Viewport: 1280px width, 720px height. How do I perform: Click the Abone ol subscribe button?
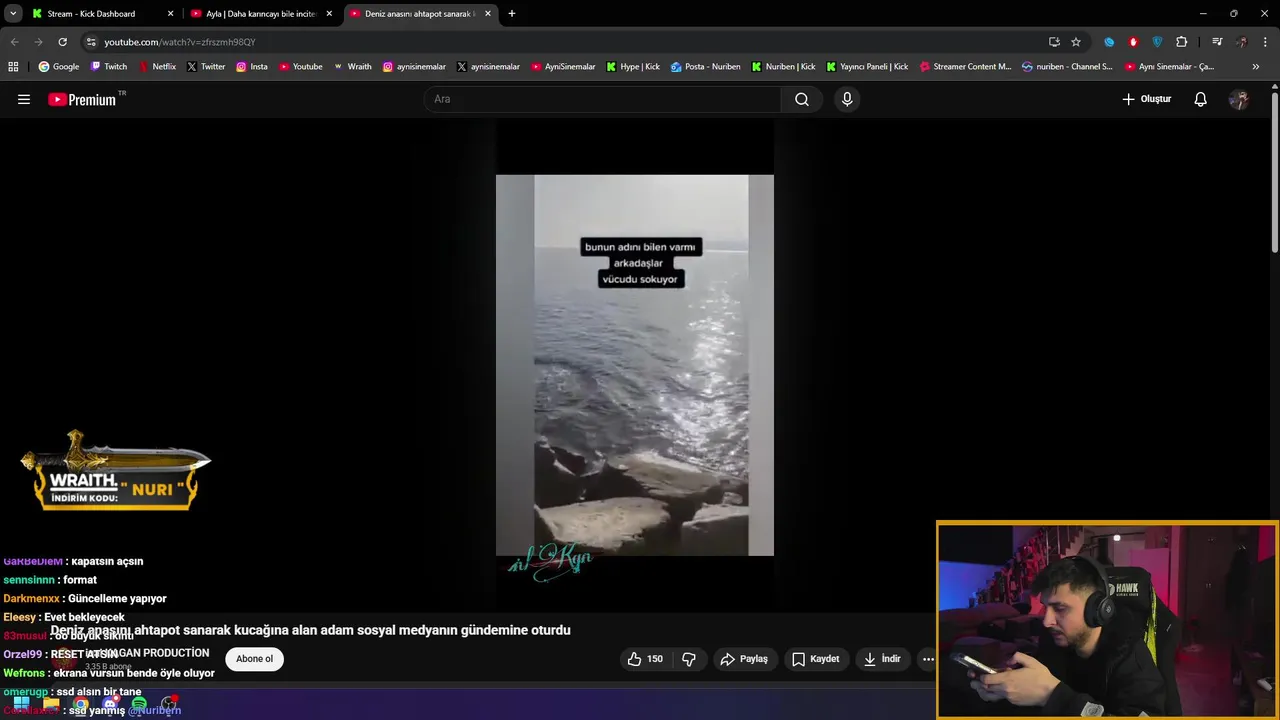[254, 659]
